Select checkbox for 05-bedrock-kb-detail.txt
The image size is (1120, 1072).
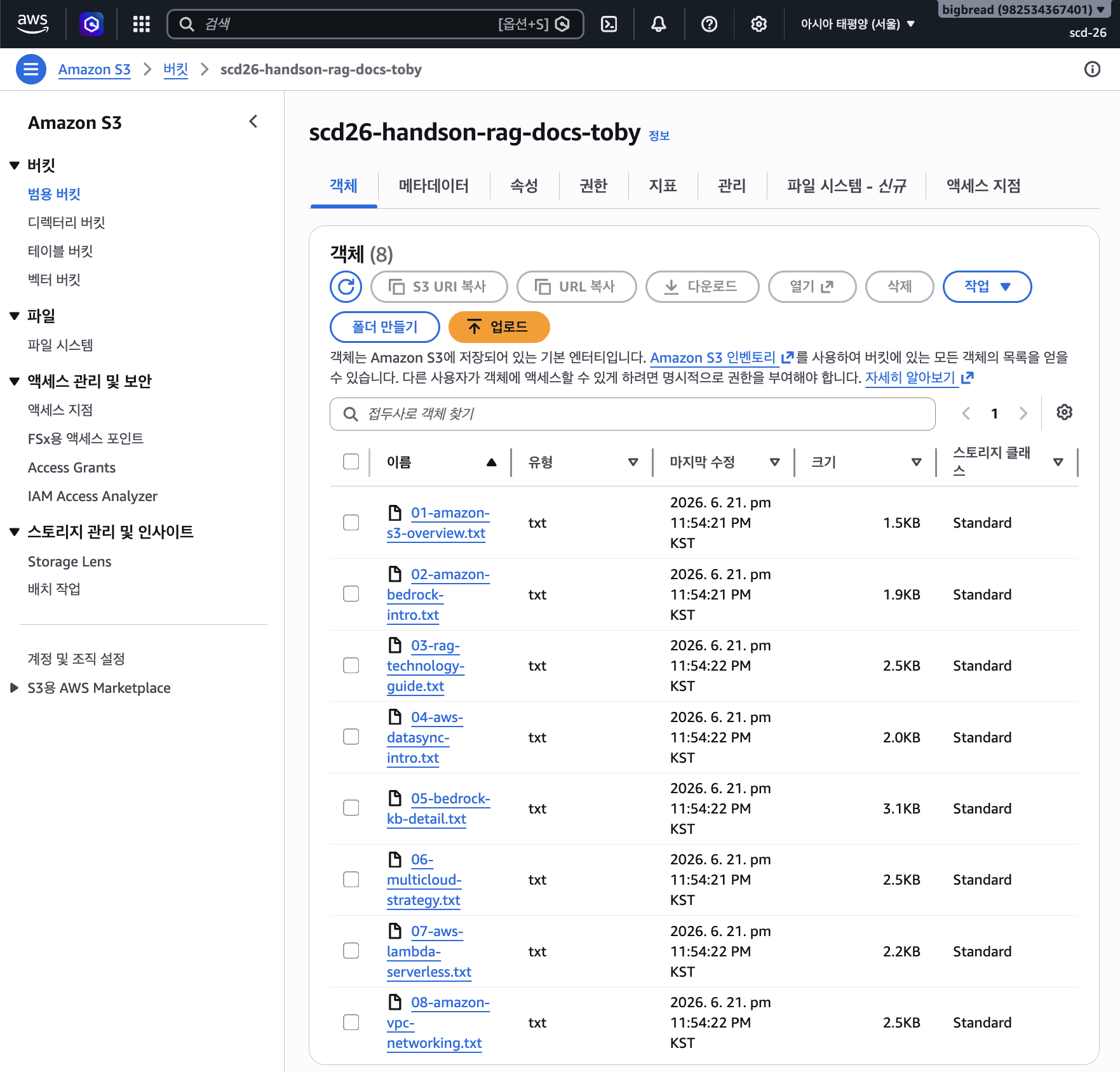(x=351, y=808)
